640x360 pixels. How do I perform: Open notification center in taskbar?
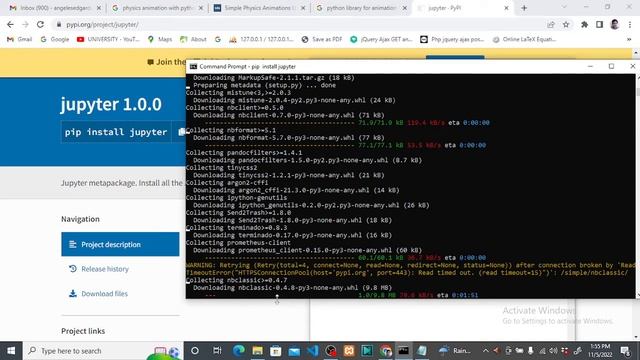pyautogui.click(x=625, y=351)
